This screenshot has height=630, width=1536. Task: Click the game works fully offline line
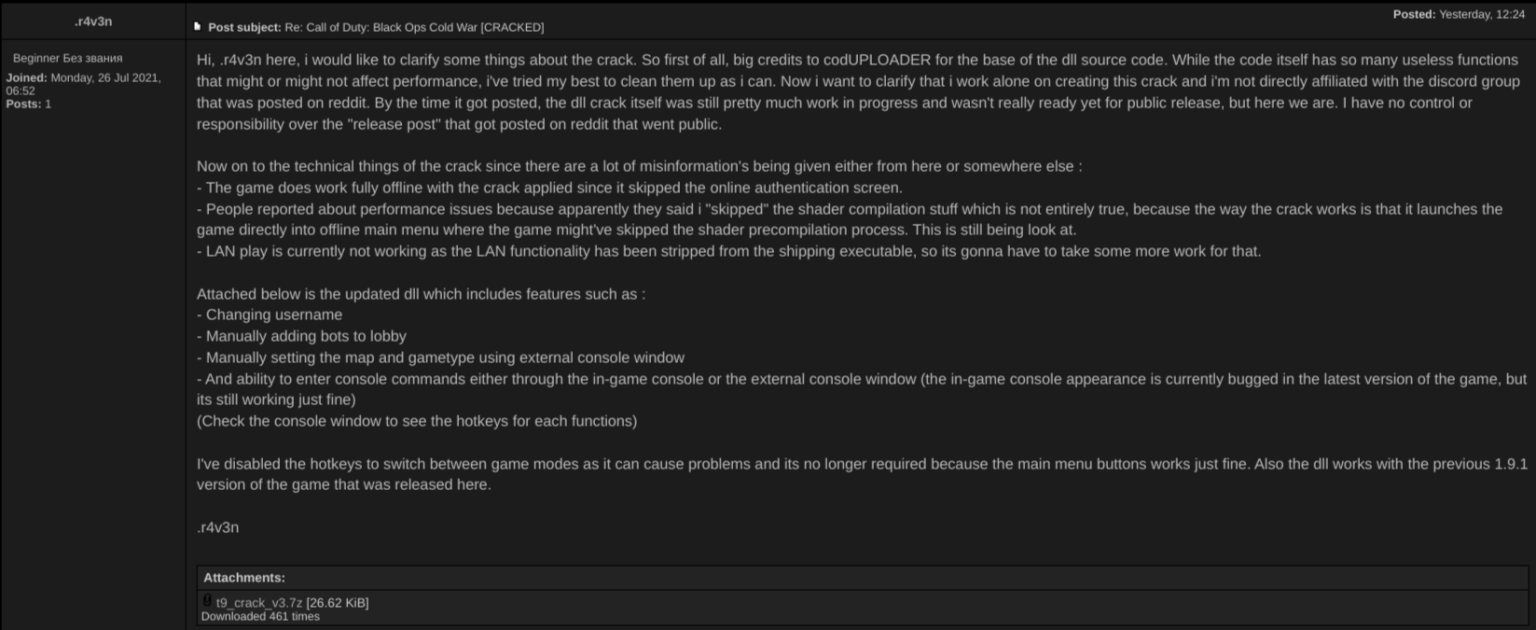tap(549, 187)
